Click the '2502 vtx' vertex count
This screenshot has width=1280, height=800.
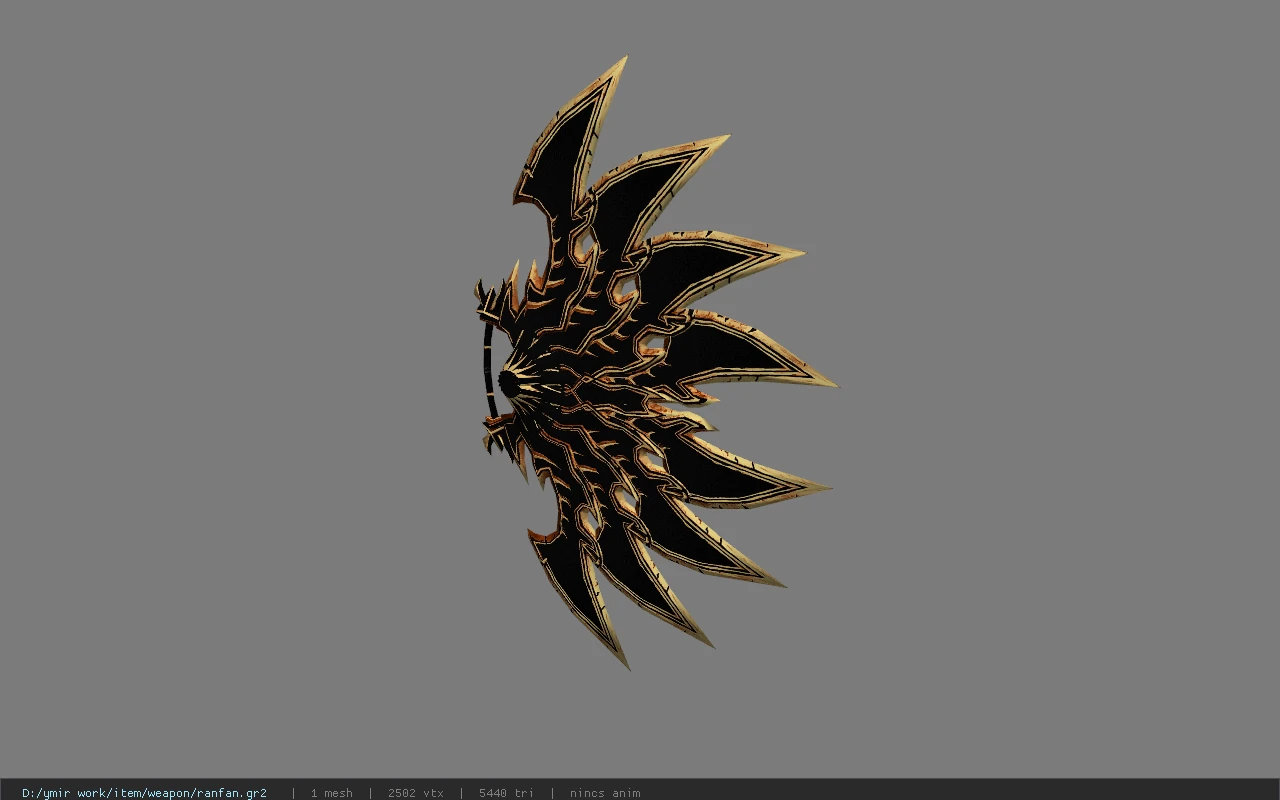(415, 793)
